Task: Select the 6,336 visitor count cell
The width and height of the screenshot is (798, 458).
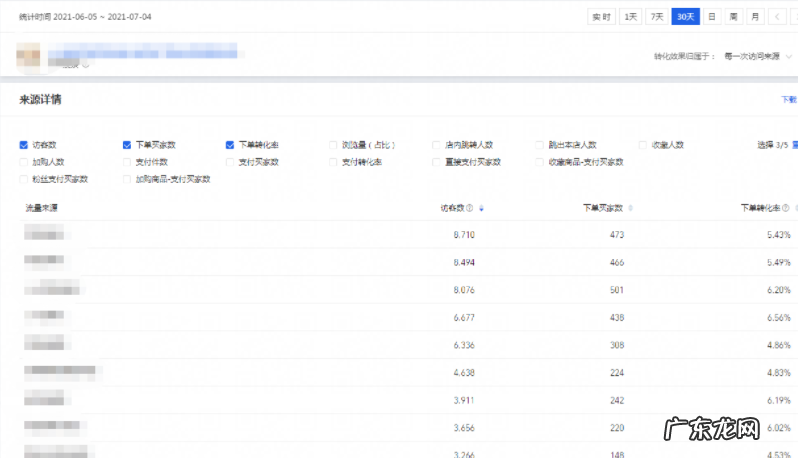Action: [x=464, y=345]
